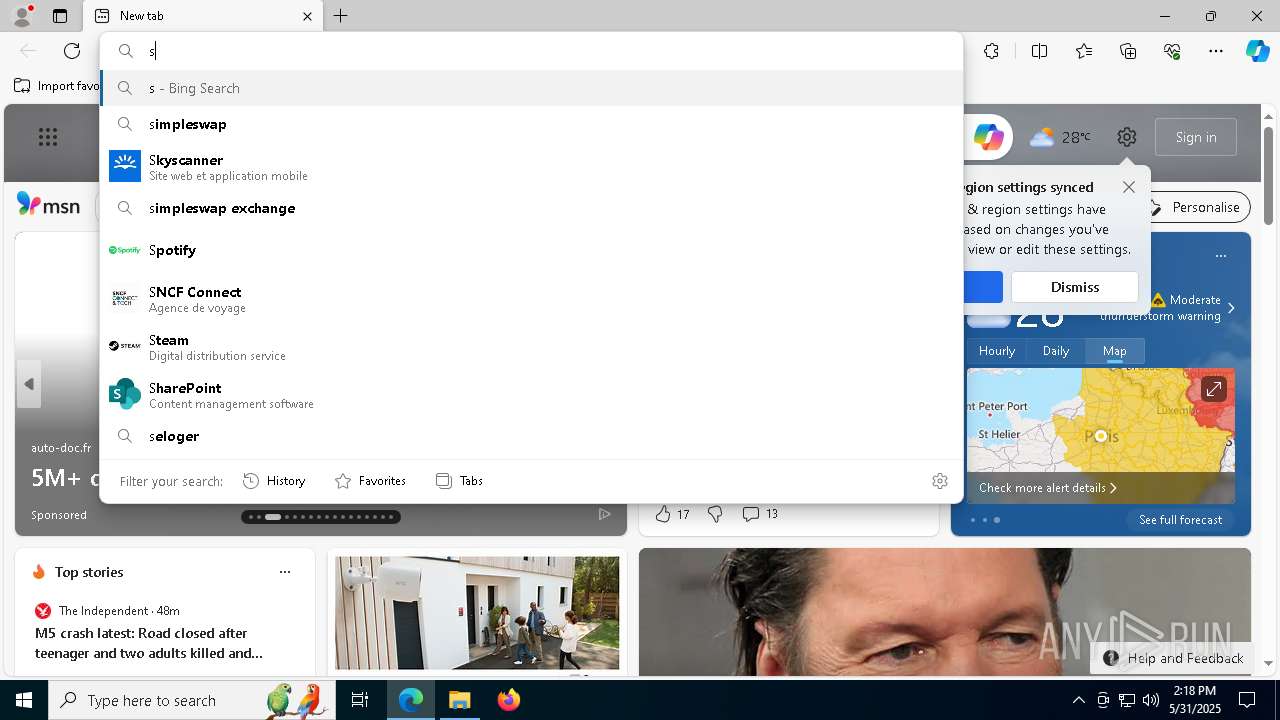Open Help and Feedback button
The width and height of the screenshot is (1280, 720).
pos(1173,658)
